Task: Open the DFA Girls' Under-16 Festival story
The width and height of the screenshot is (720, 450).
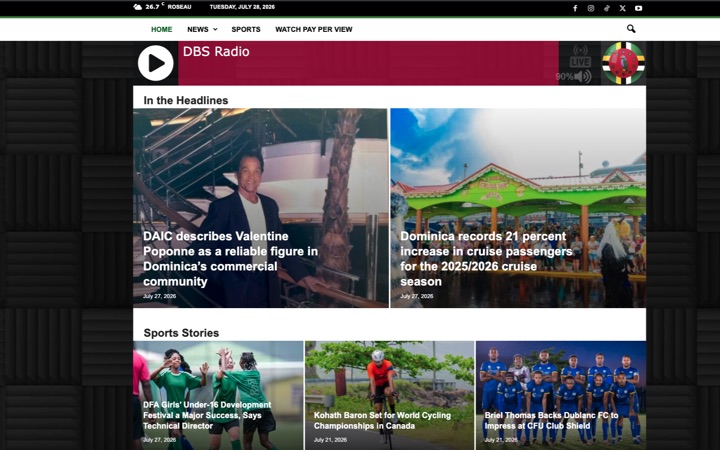Action: point(207,415)
